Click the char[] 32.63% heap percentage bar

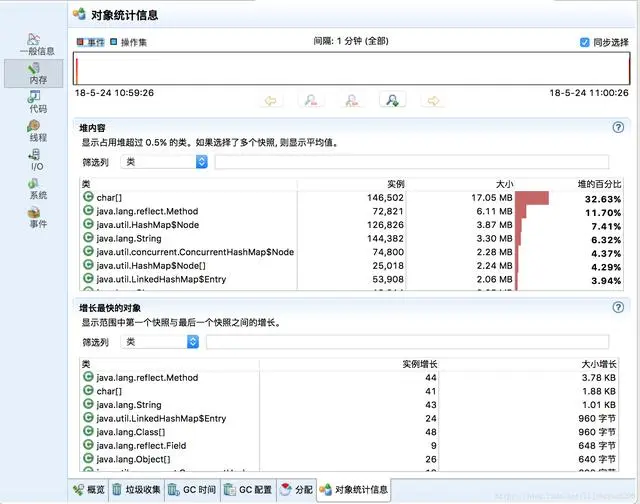click(x=532, y=198)
